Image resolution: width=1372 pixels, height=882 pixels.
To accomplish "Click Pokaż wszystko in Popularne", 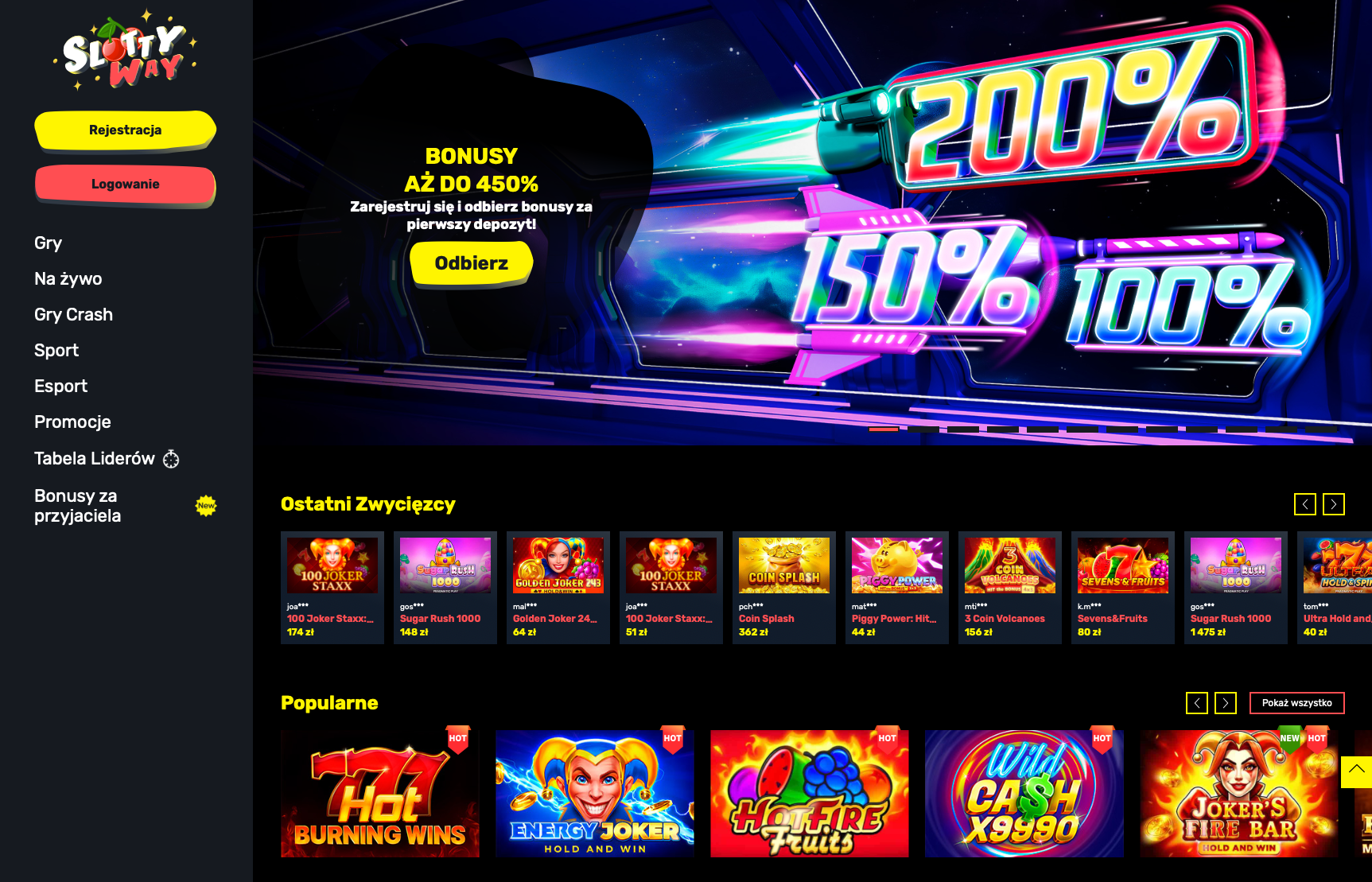I will point(1297,703).
